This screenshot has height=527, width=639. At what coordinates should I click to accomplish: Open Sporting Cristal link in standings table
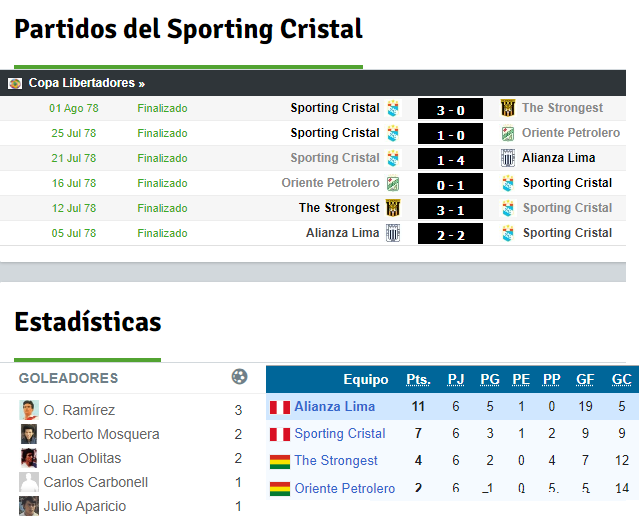tap(340, 433)
